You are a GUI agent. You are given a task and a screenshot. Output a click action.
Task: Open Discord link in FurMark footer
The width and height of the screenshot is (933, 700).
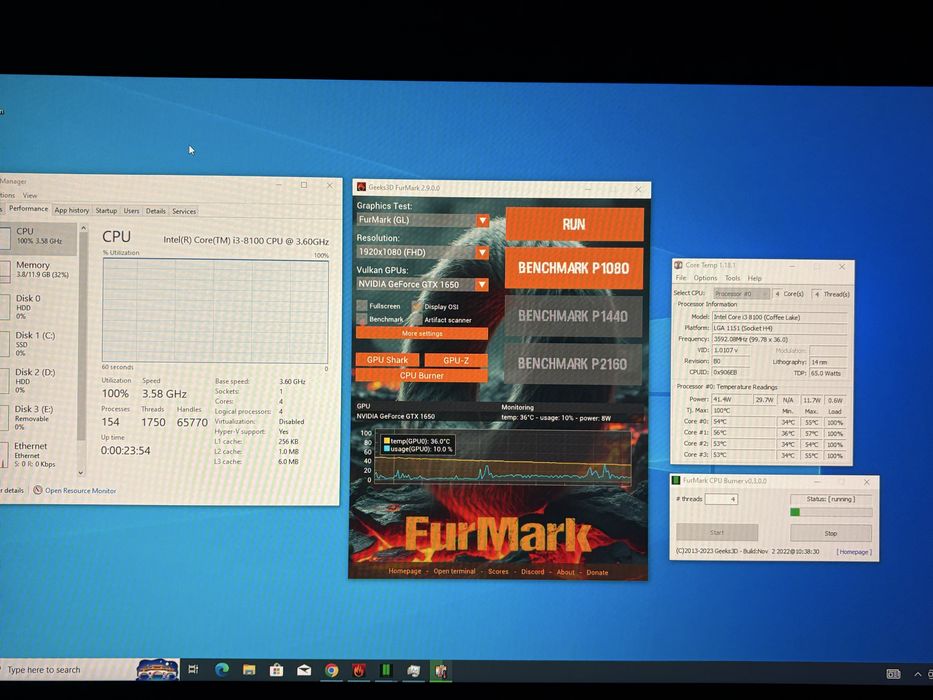533,571
